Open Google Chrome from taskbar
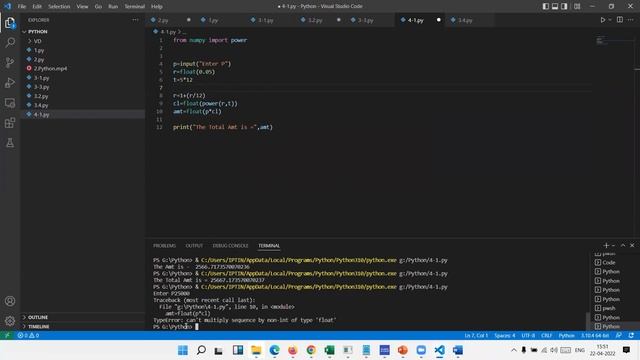Image resolution: width=640 pixels, height=360 pixels. click(x=311, y=350)
